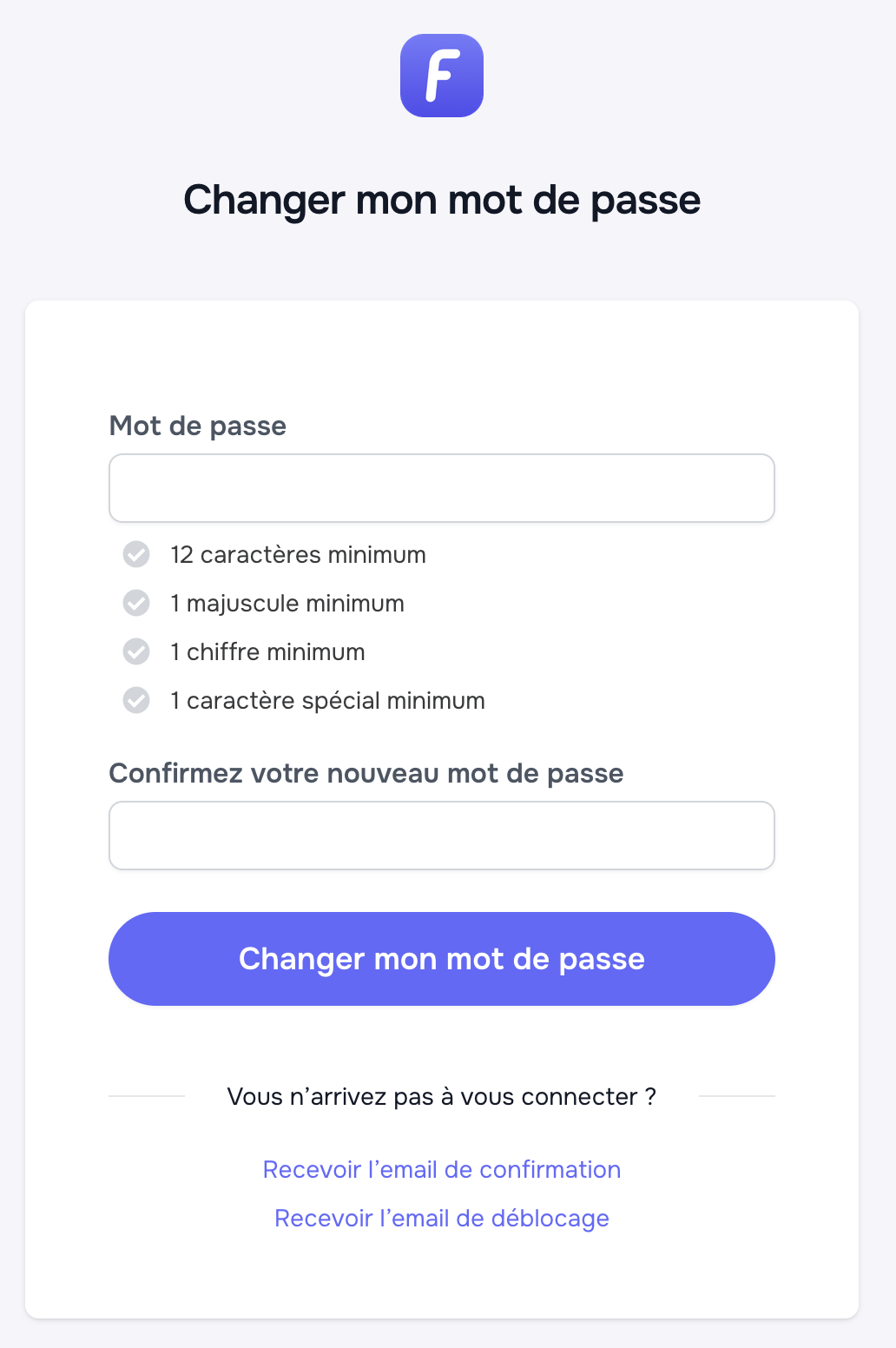Open the Recevoir l'email de déblocage link
The width and height of the screenshot is (896, 1348).
(441, 1219)
